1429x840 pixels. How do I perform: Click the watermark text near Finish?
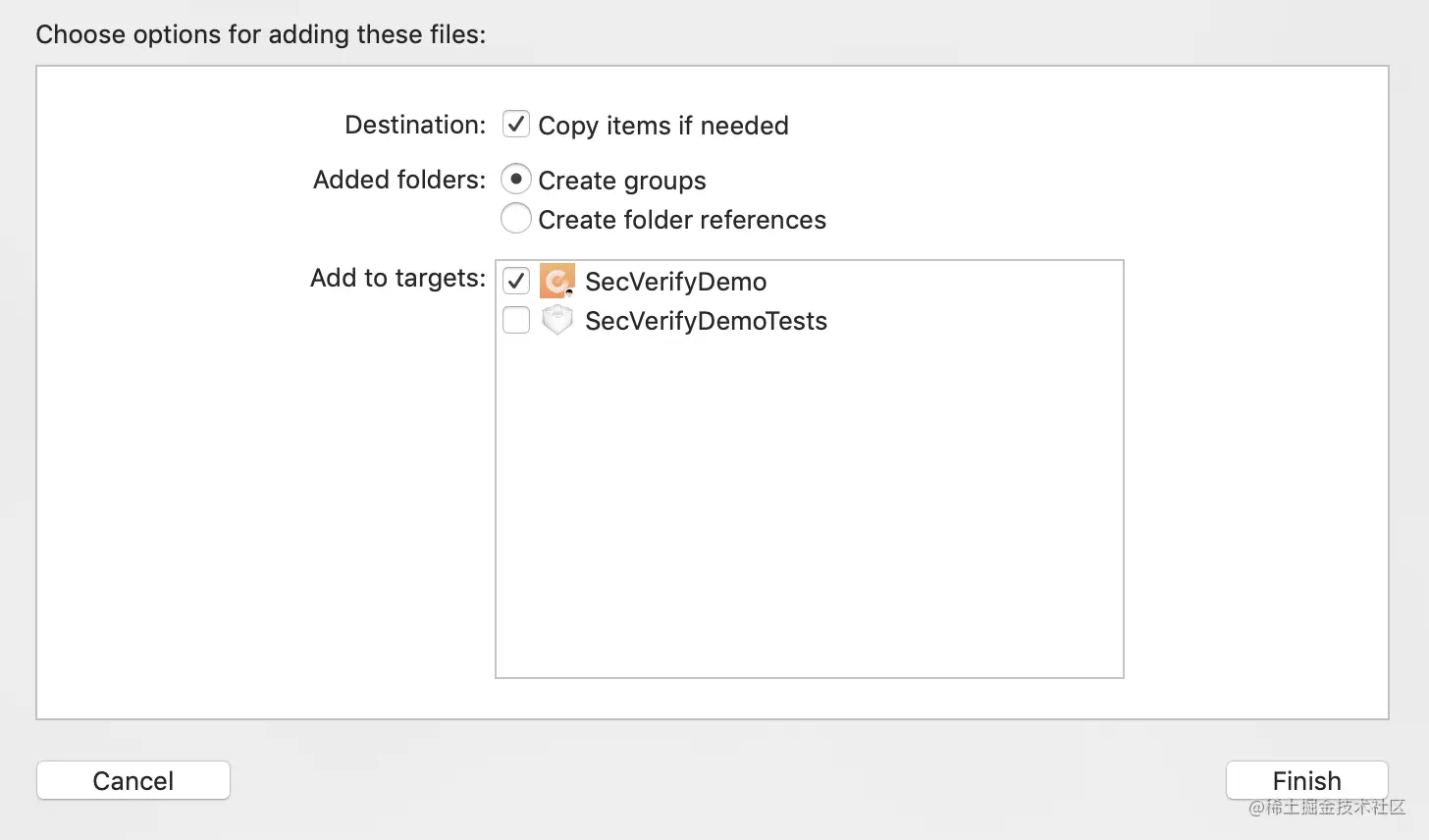pyautogui.click(x=1327, y=808)
